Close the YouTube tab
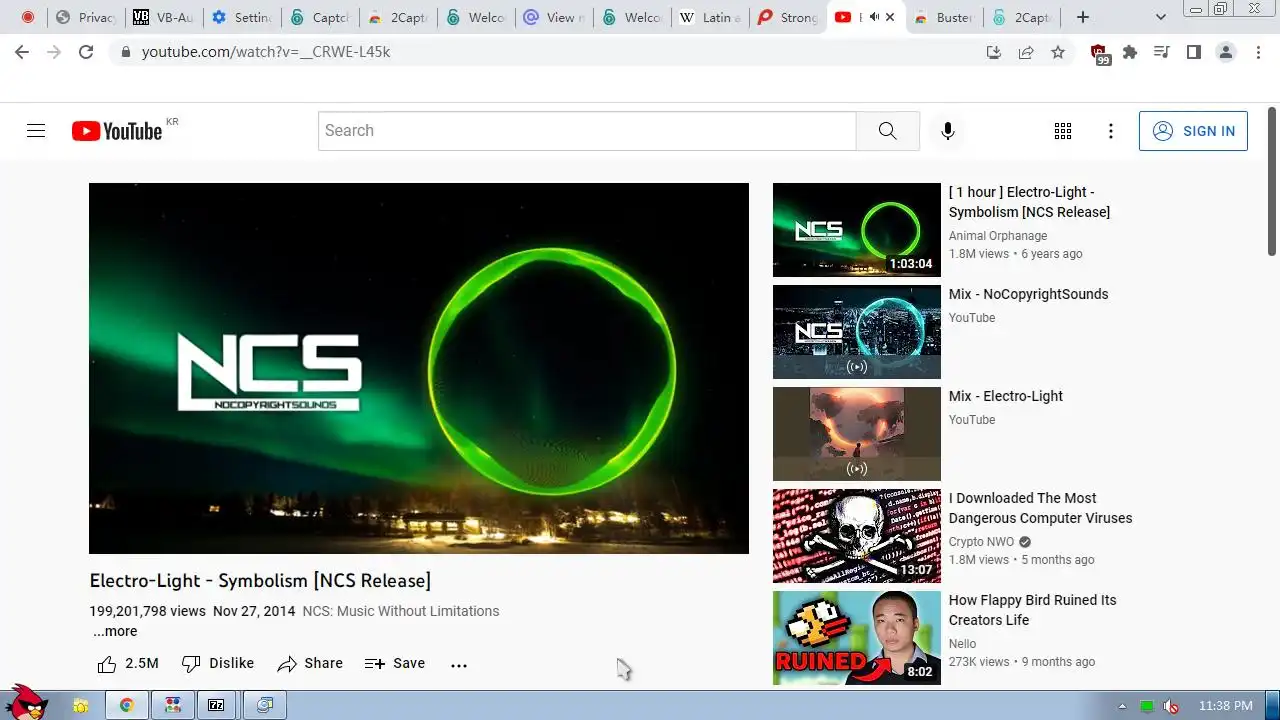Screen dimensions: 1280x720 coord(890,17)
